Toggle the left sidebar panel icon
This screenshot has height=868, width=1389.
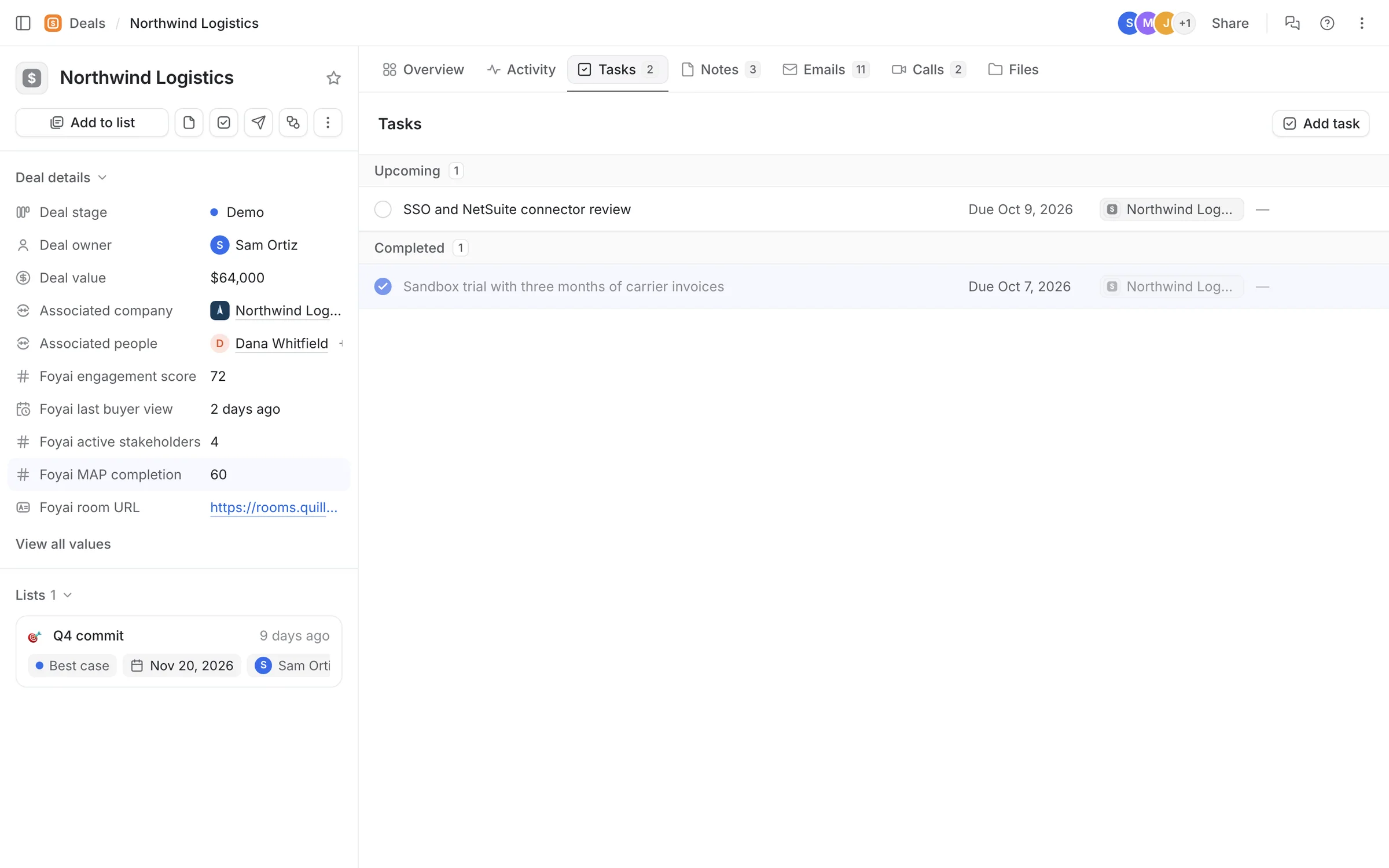pyautogui.click(x=23, y=23)
